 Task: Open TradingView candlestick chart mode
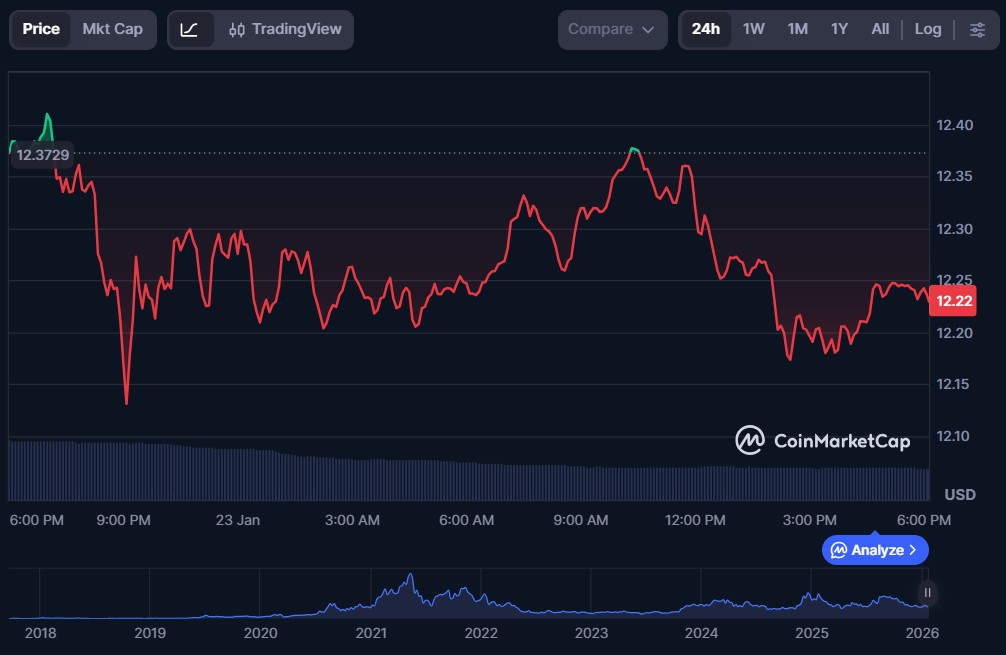(x=285, y=29)
